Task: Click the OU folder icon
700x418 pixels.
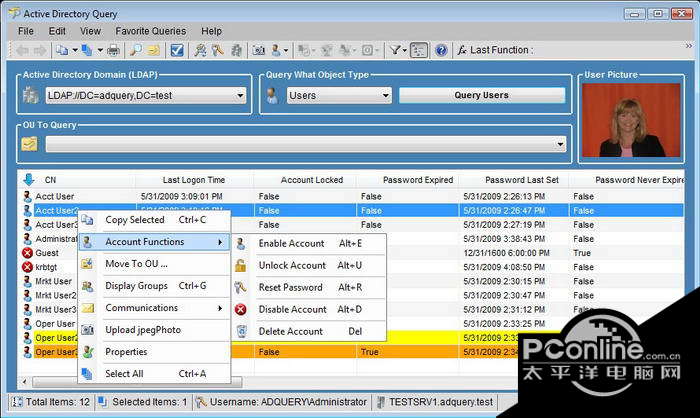Action: 29,144
